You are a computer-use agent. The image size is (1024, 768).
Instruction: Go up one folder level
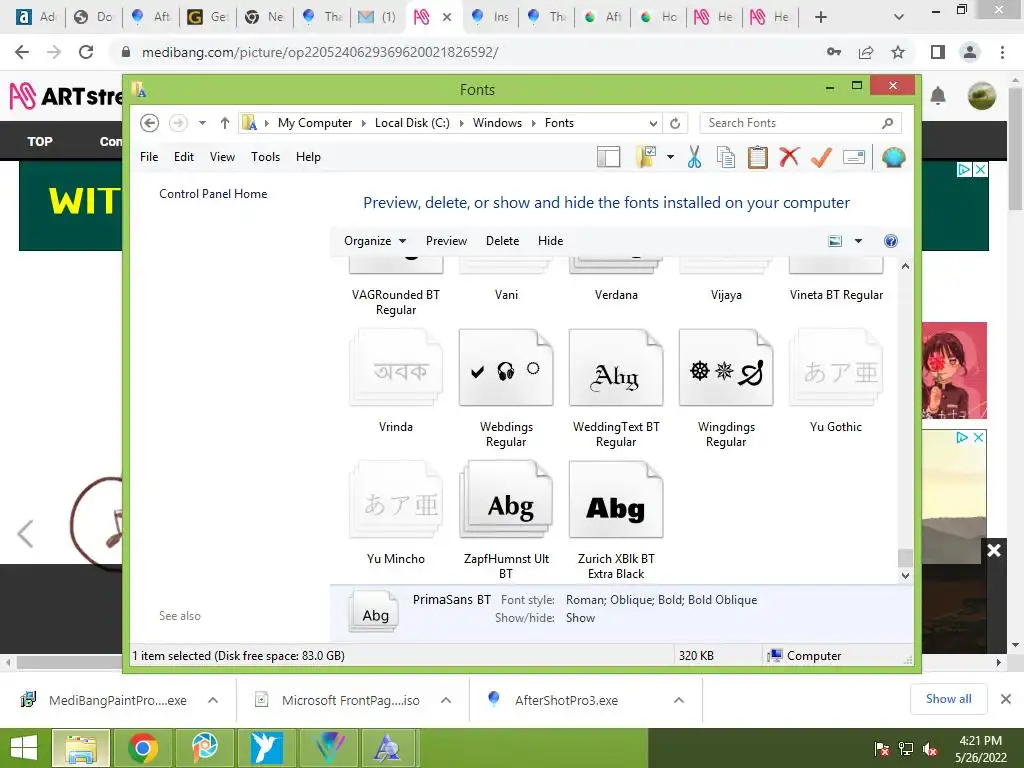225,123
